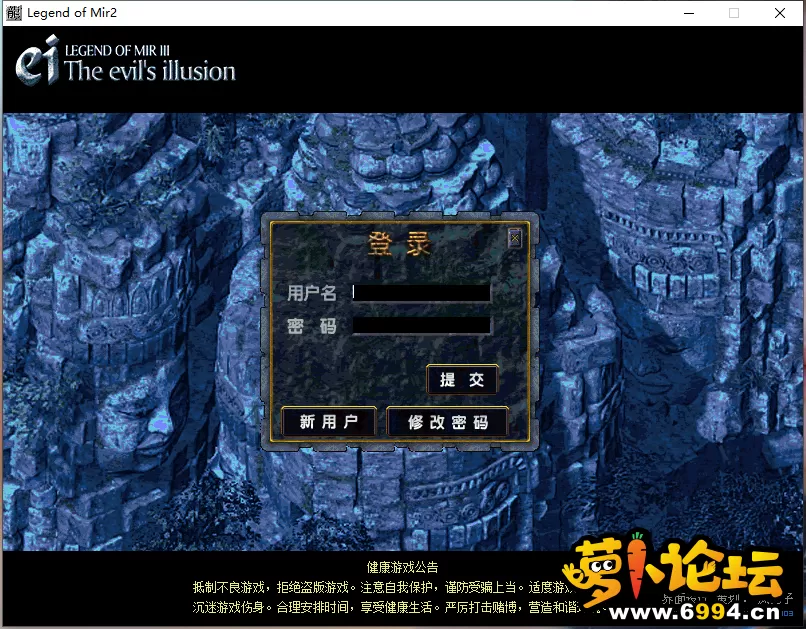Open the 新用户 new user registration
The height and width of the screenshot is (629, 806).
[329, 422]
